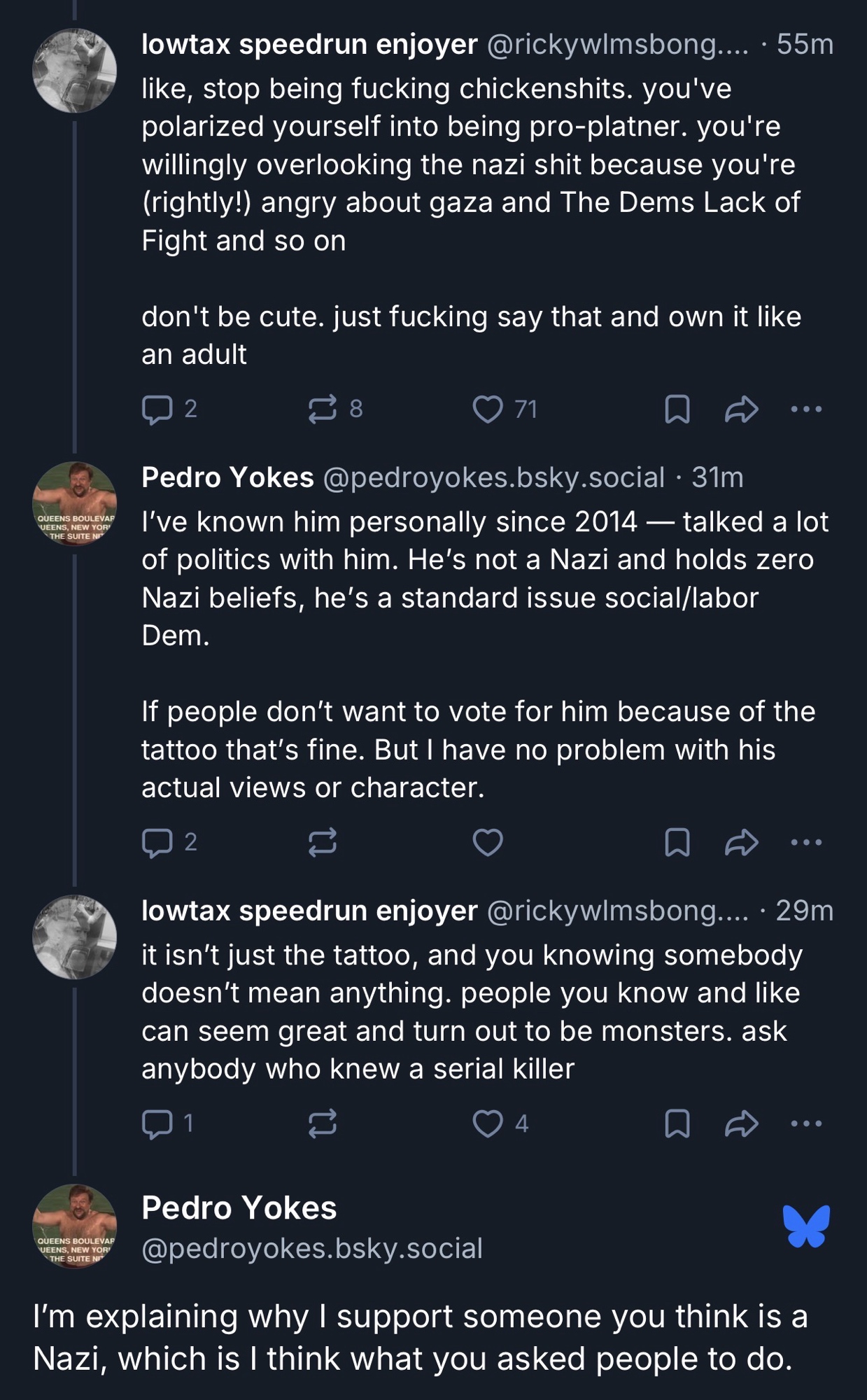Like Pedro Yokes' post about the tattoo
This screenshot has width=867, height=1400.
pyautogui.click(x=488, y=842)
